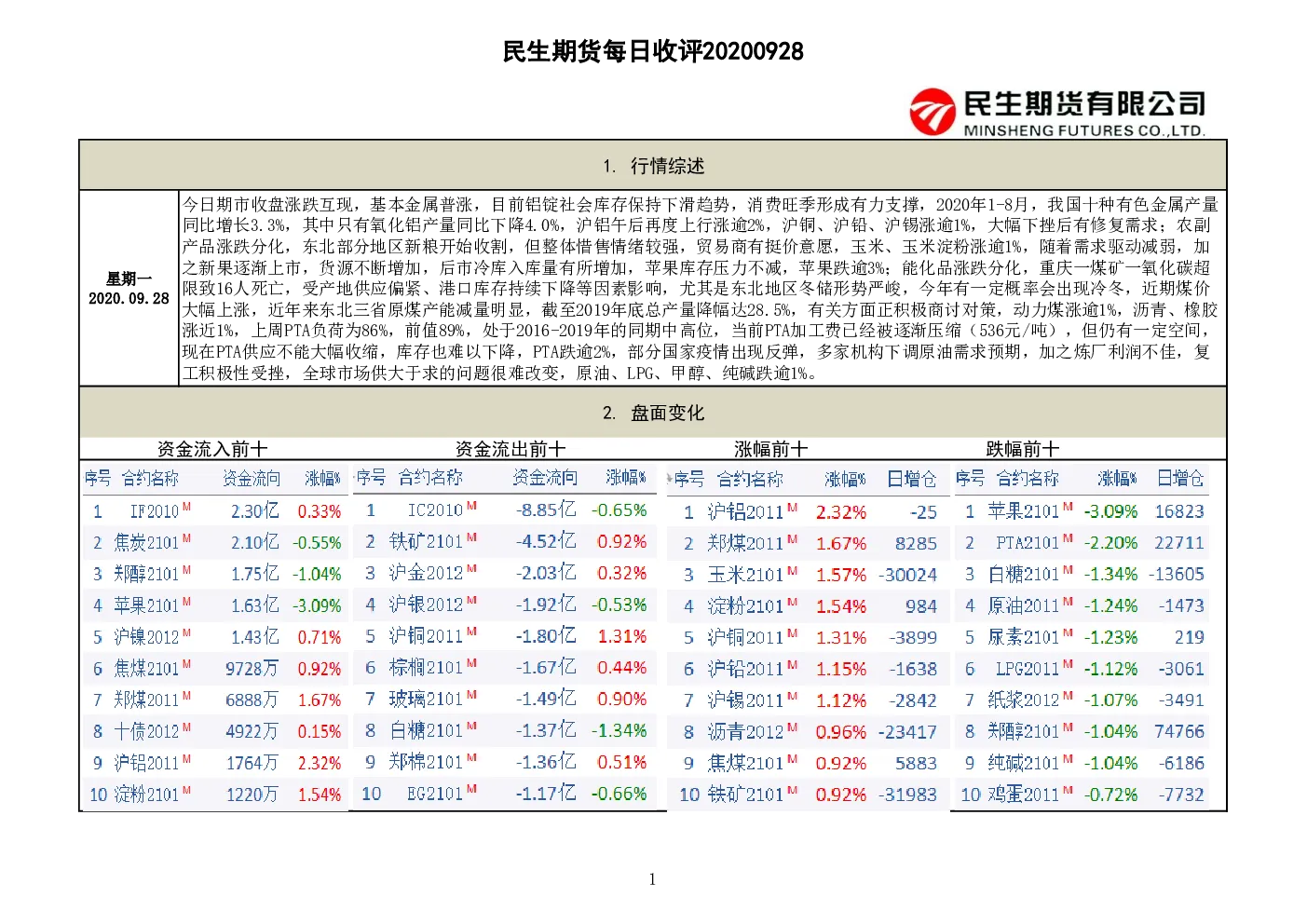Click the 玻璃2101 contract name
The image size is (1307, 924).
coord(426,699)
